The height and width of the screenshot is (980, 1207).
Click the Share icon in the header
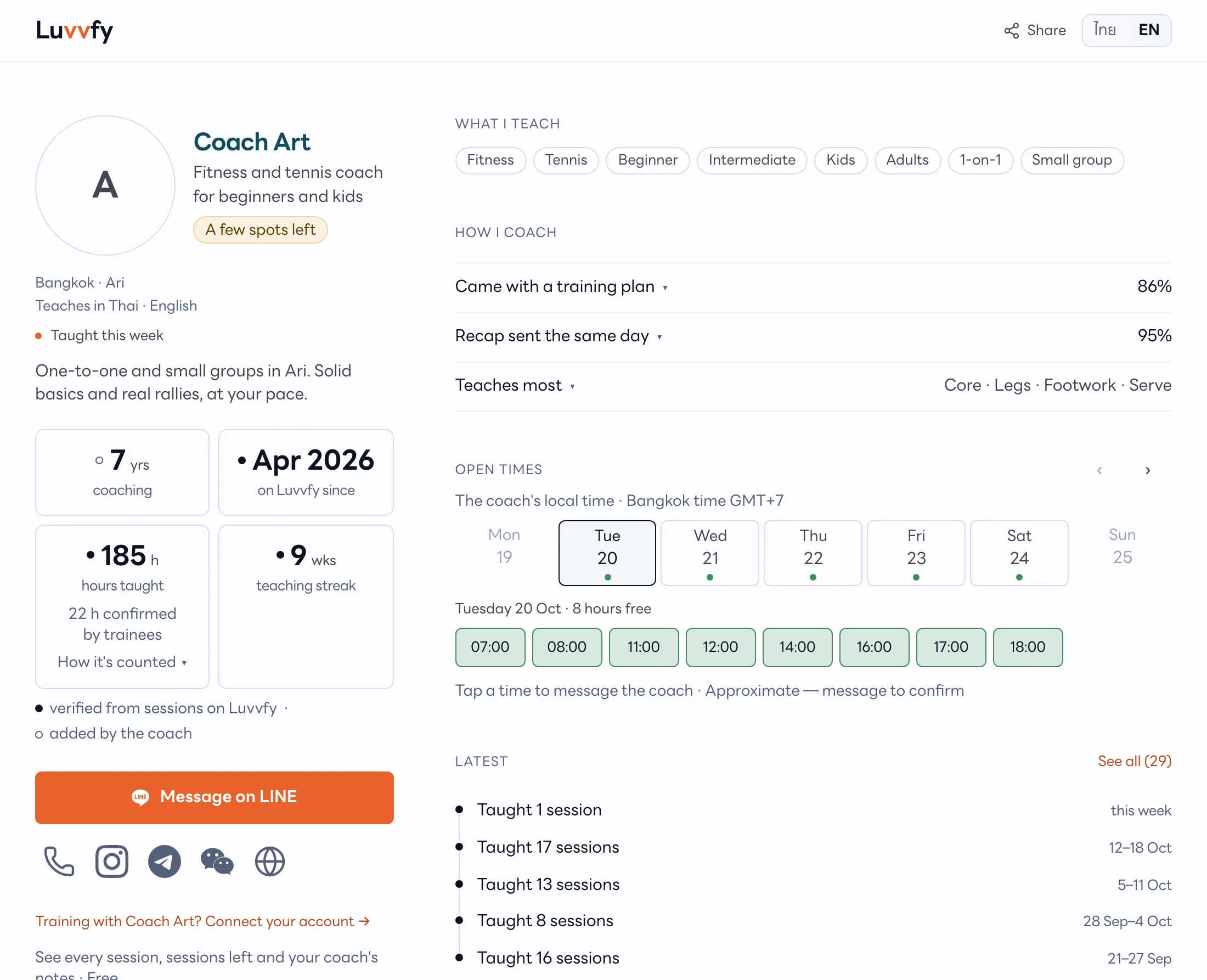pyautogui.click(x=1011, y=31)
